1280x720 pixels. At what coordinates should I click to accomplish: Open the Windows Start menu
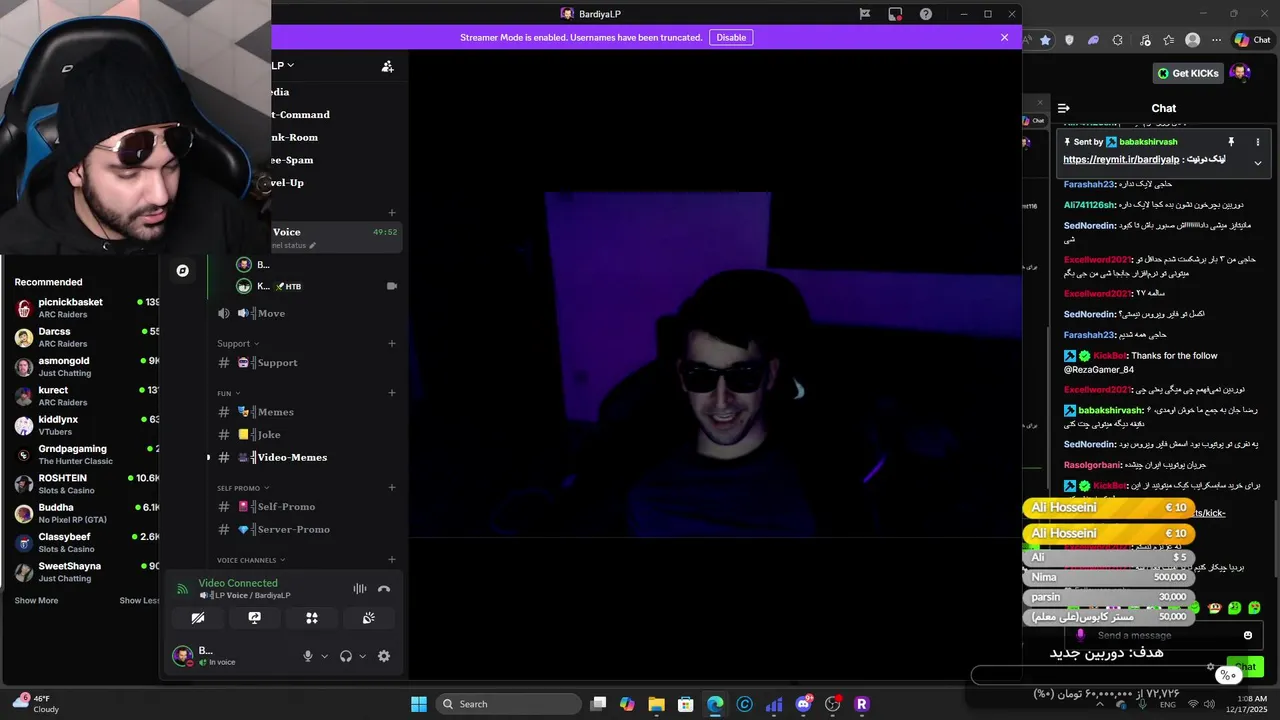(x=419, y=704)
